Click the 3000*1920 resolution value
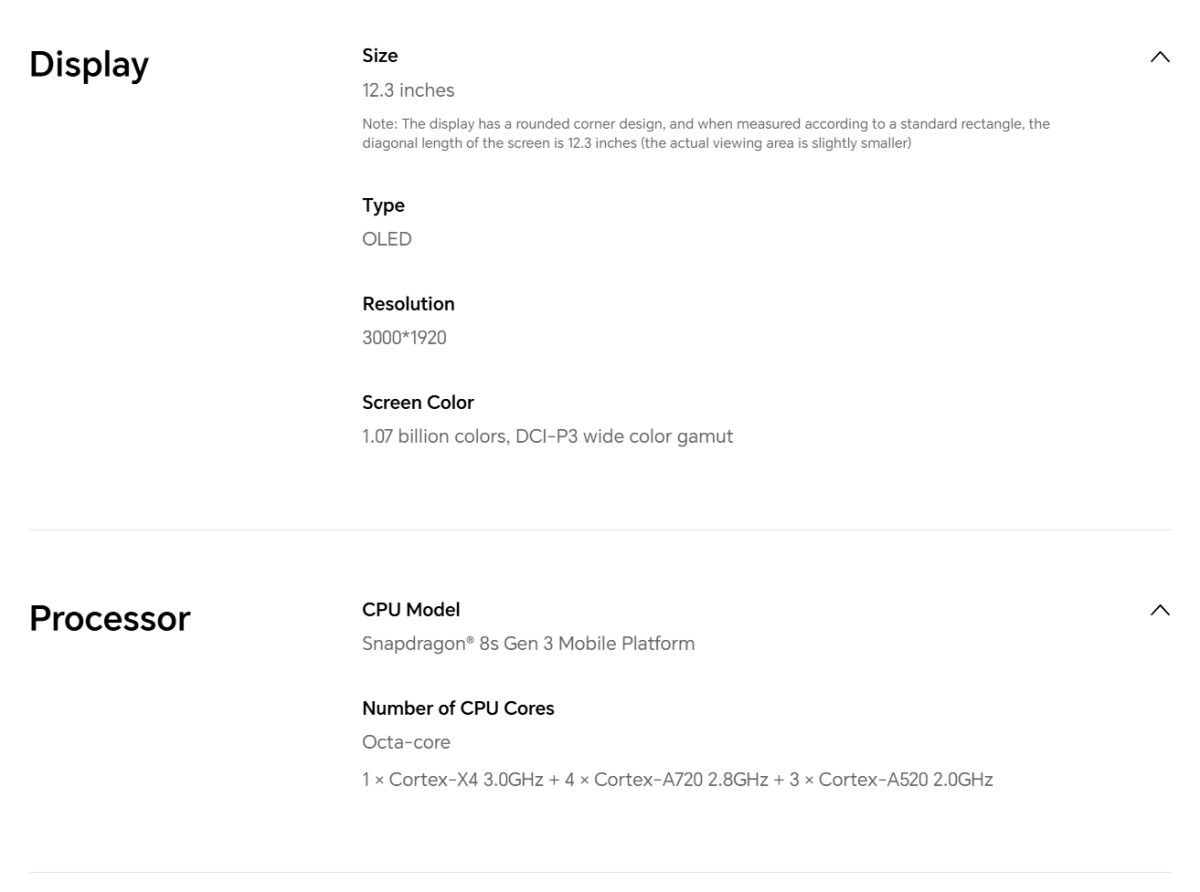1200x892 pixels. tap(404, 338)
